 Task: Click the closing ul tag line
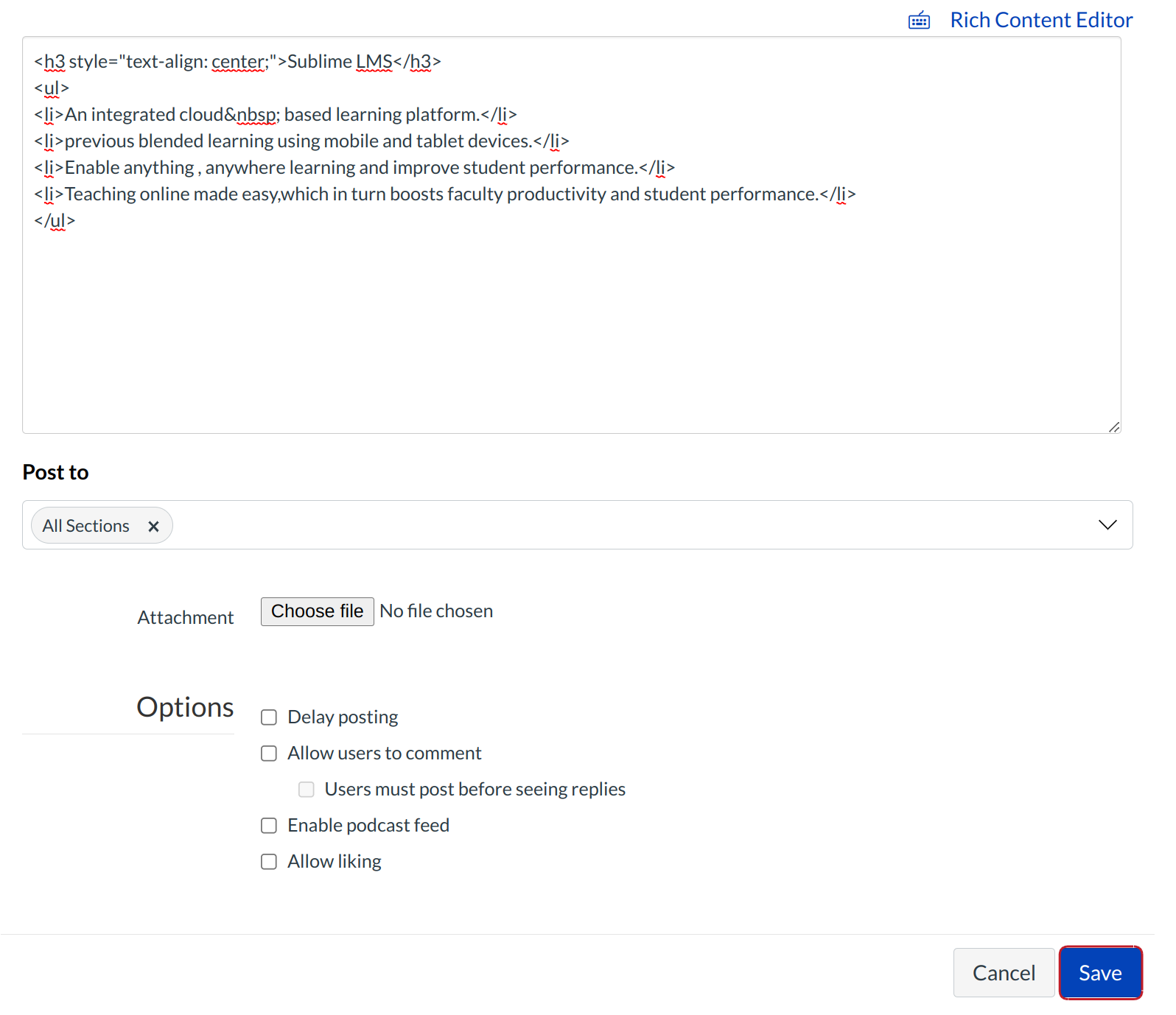tap(55, 221)
